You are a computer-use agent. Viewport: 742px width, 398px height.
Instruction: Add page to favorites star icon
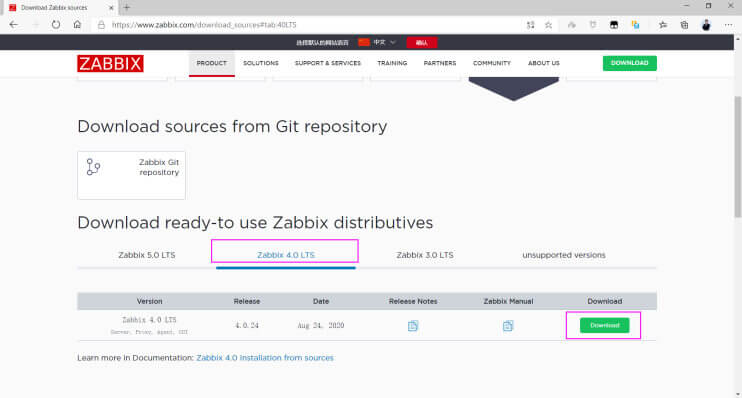[548, 25]
